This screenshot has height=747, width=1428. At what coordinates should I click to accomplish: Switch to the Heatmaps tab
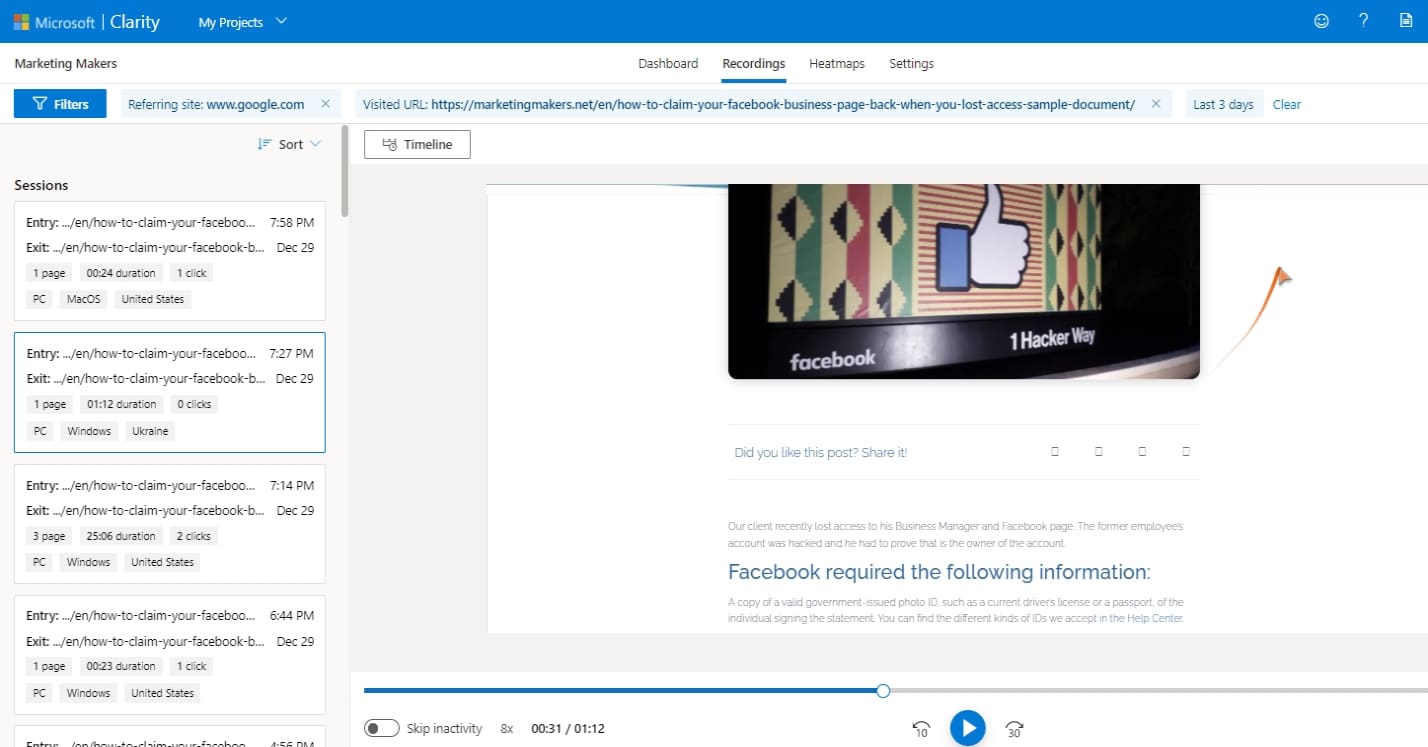[837, 63]
